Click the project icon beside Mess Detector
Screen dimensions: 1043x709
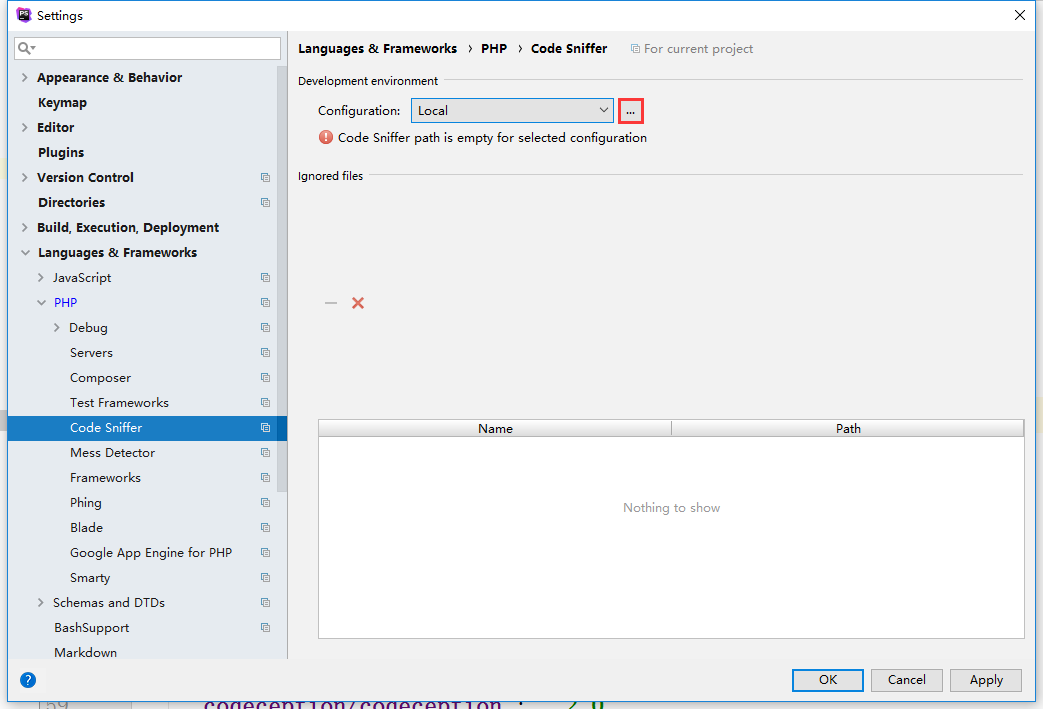(265, 453)
